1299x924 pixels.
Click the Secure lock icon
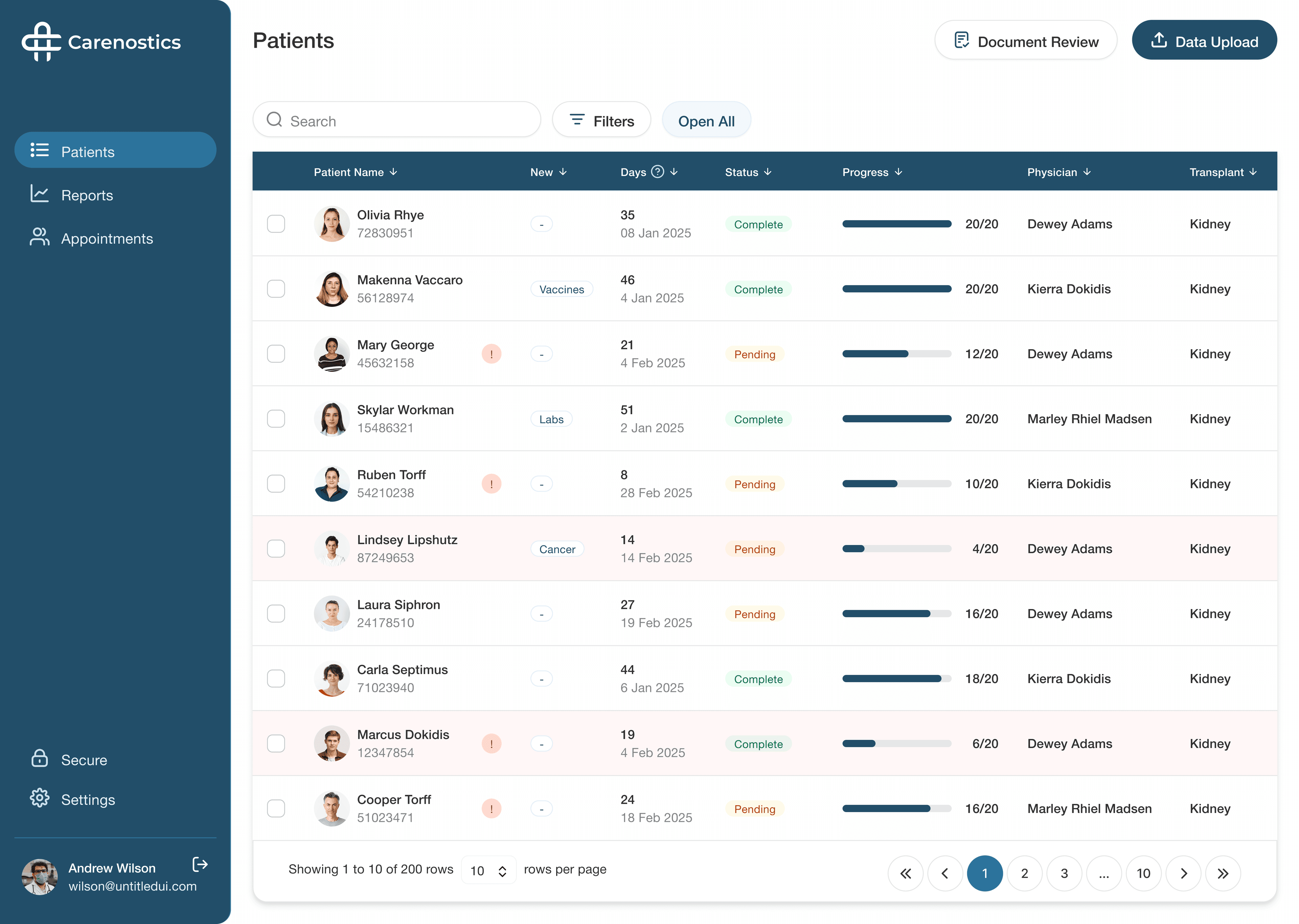click(x=40, y=759)
